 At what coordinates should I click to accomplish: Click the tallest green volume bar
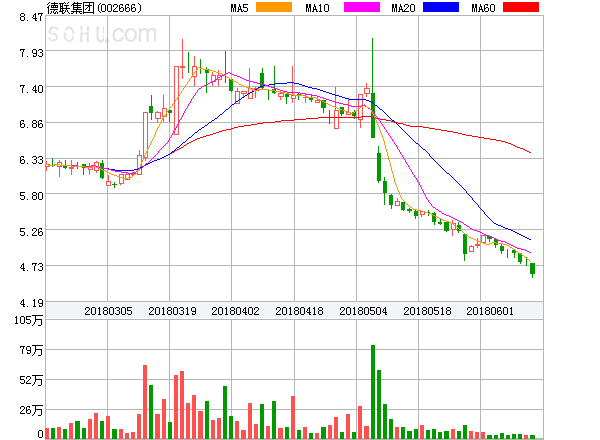373,392
